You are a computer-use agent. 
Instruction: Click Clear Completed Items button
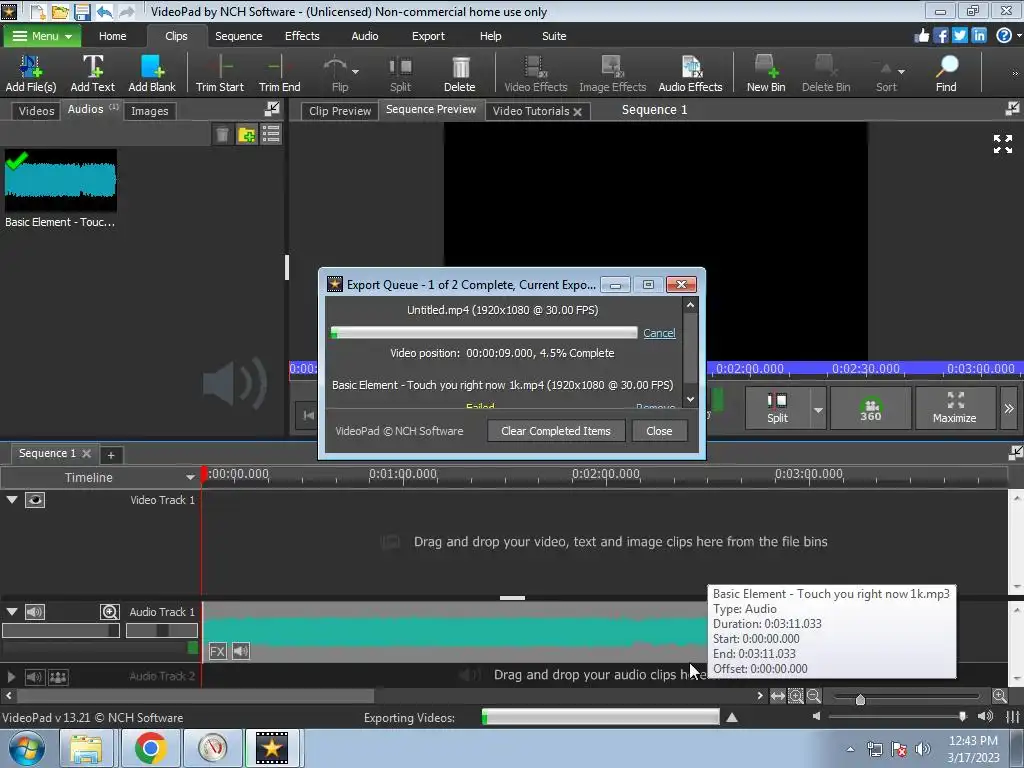pyautogui.click(x=556, y=431)
